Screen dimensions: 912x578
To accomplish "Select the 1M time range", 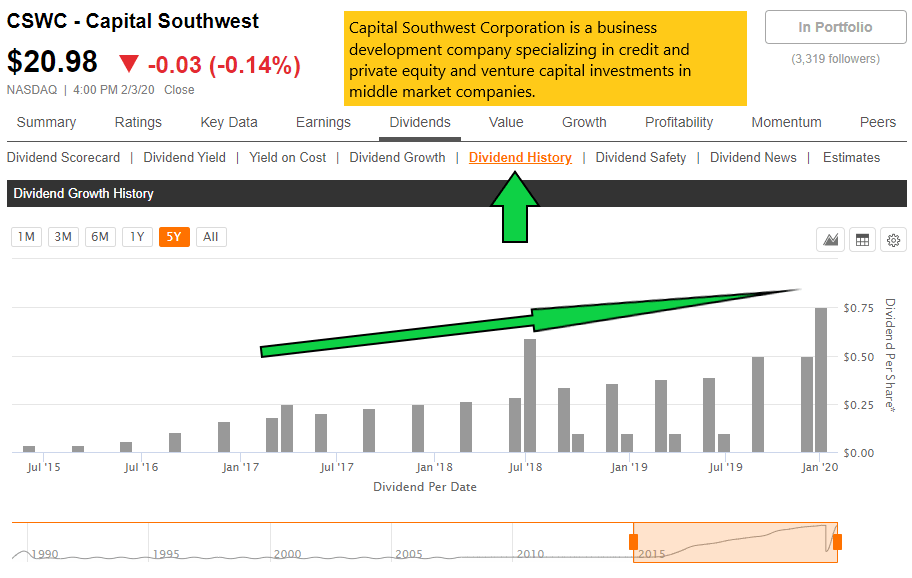I will [27, 237].
